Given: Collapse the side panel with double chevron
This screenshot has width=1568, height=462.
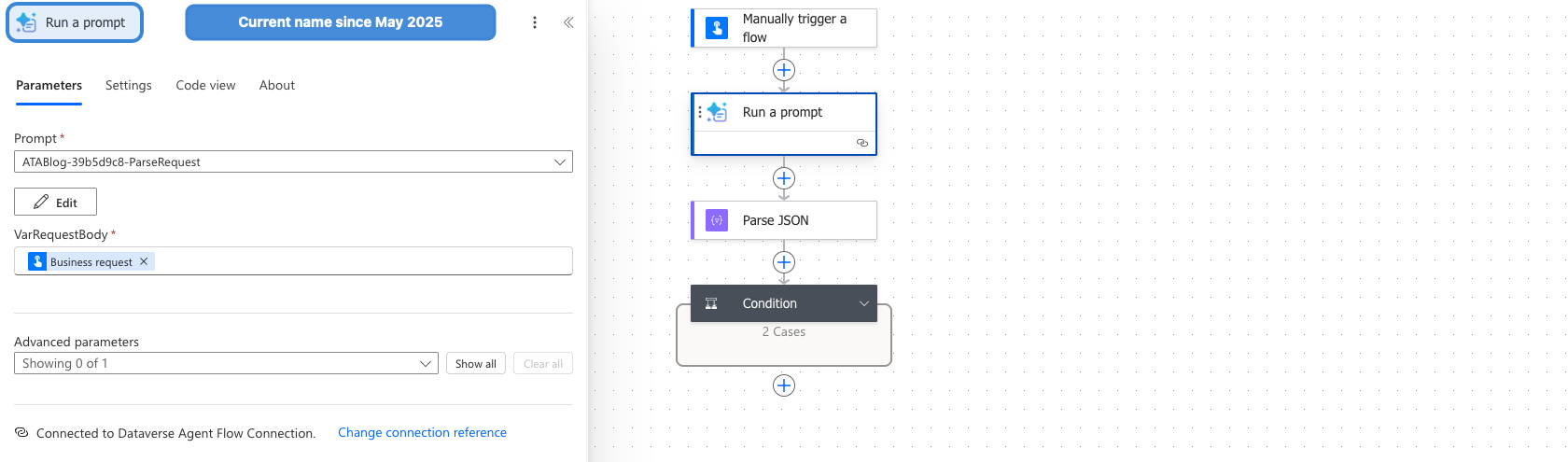Looking at the screenshot, I should (x=568, y=22).
